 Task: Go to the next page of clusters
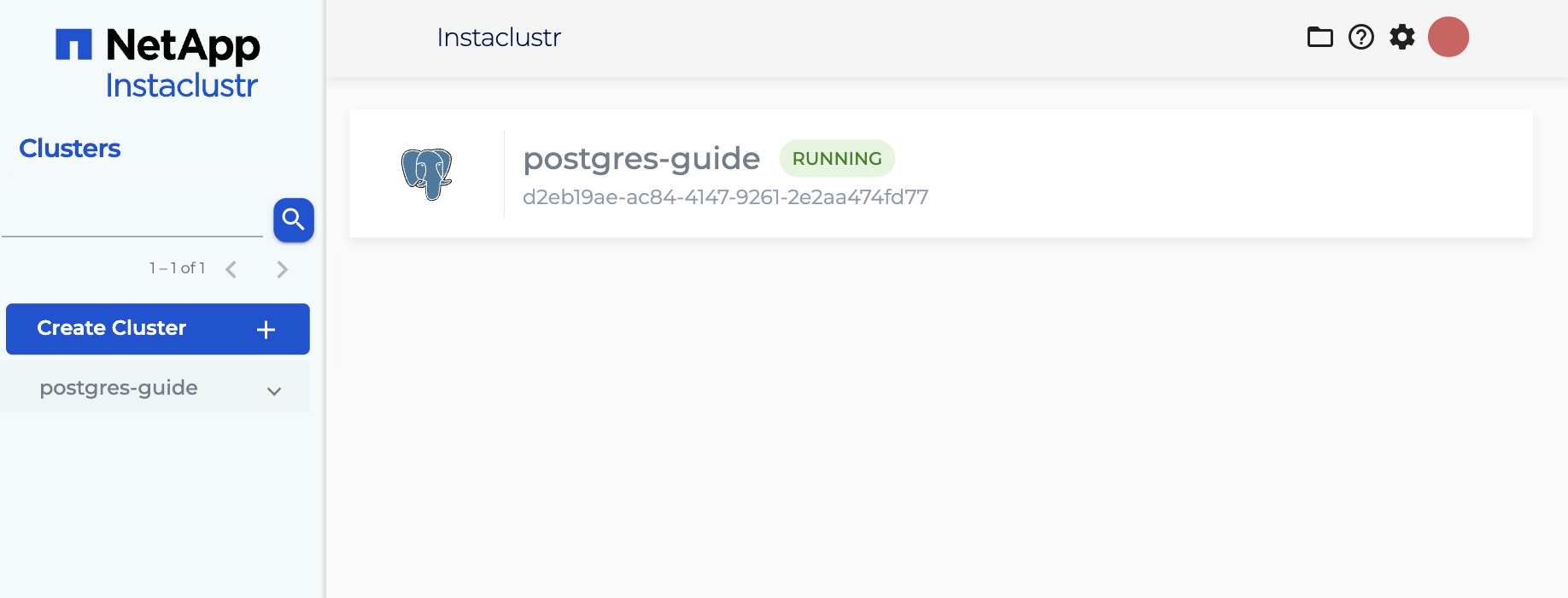[283, 270]
